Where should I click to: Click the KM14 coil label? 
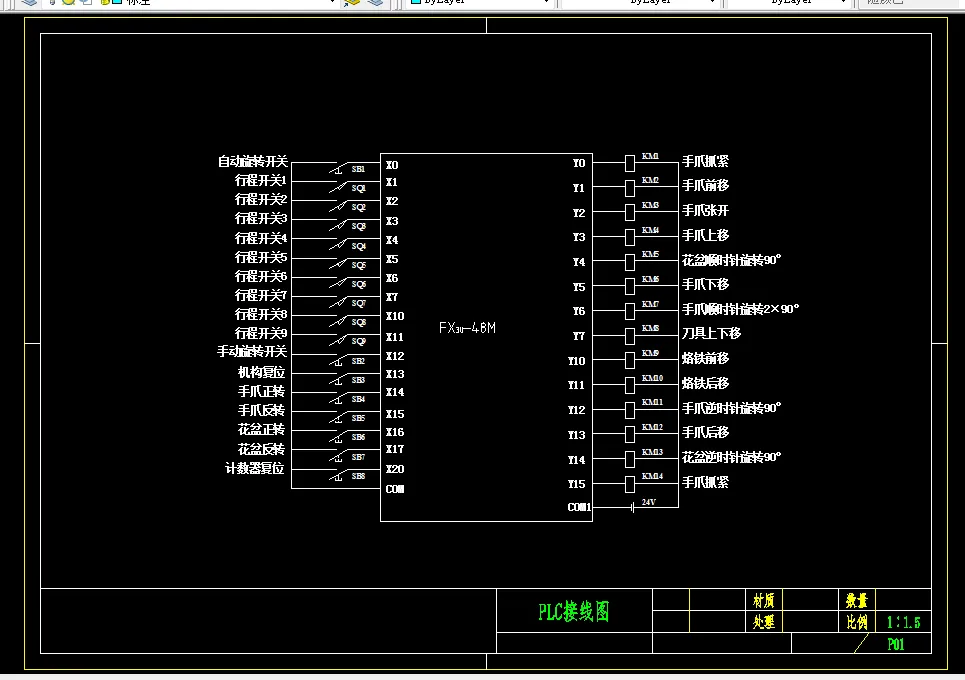coord(652,476)
